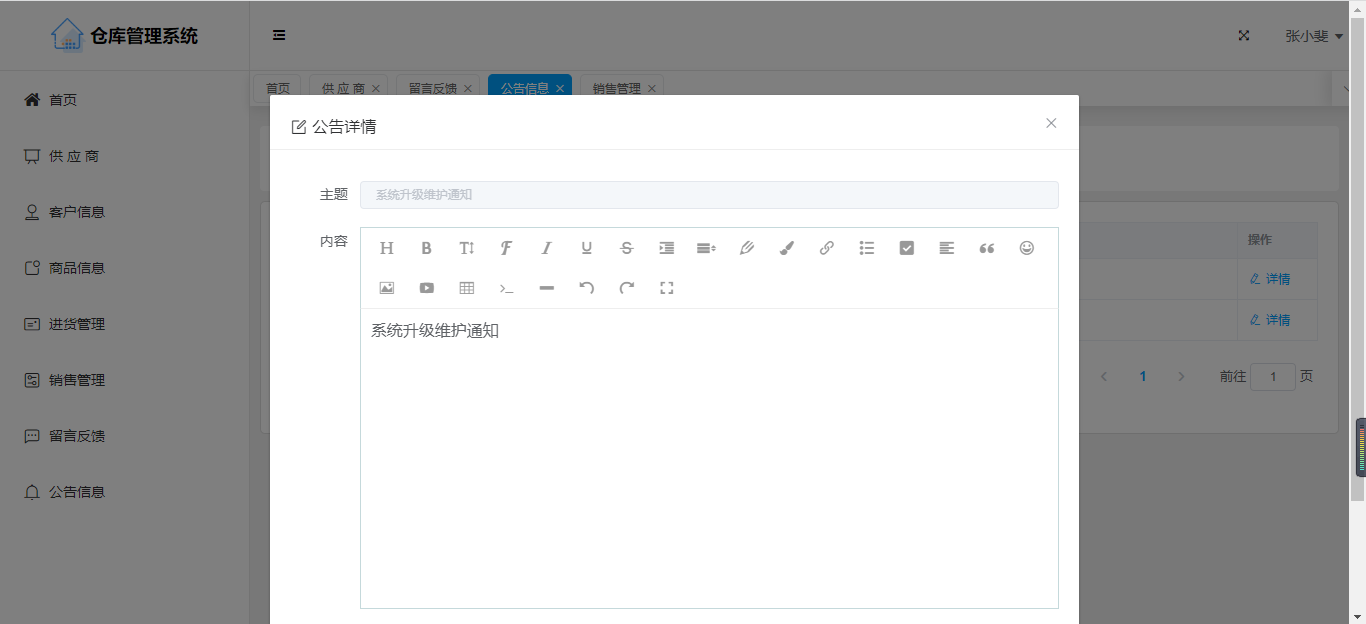
Task: Expand the tab bar overflow chevron
Action: pyautogui.click(x=1348, y=88)
